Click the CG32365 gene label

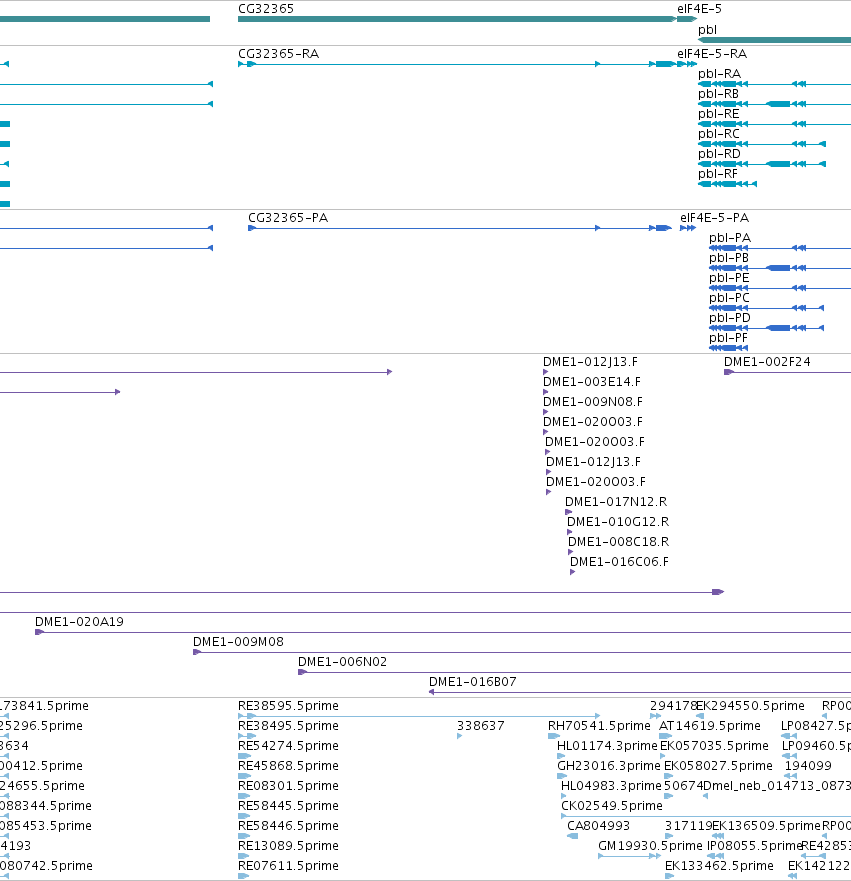[x=266, y=8]
